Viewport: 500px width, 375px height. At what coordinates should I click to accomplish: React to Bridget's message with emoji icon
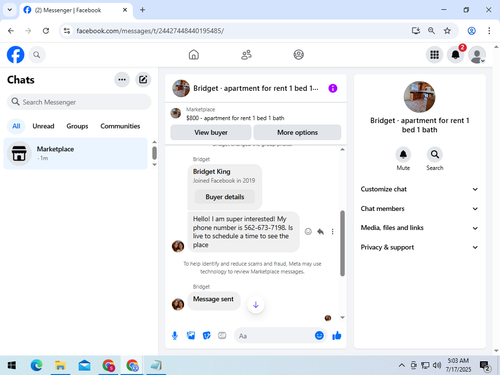[308, 232]
